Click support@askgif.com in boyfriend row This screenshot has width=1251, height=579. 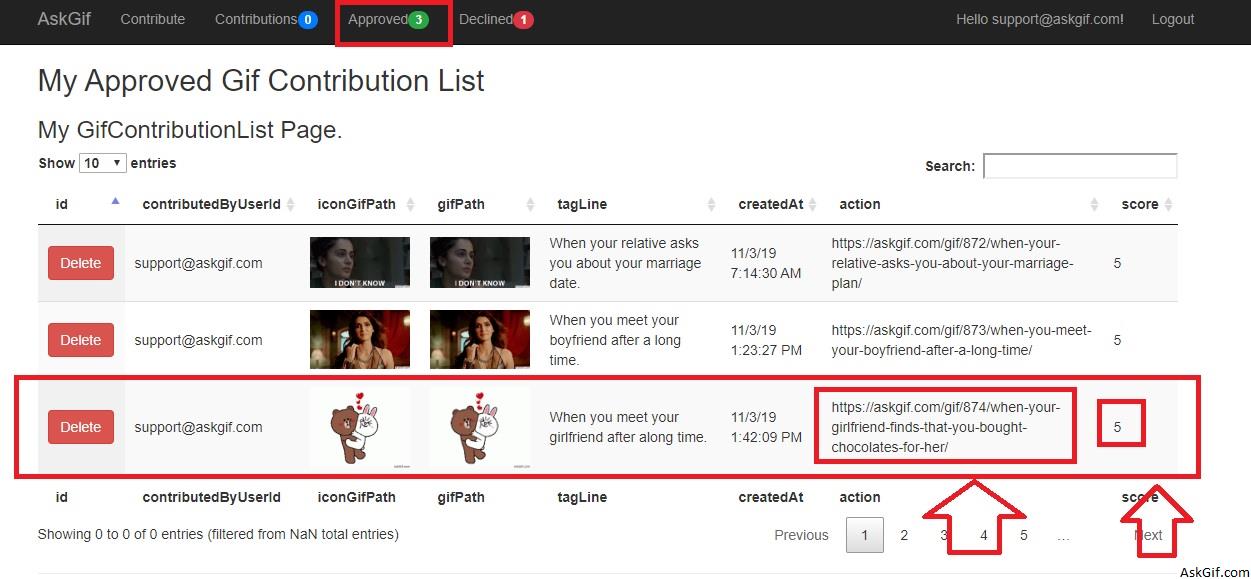coord(199,340)
